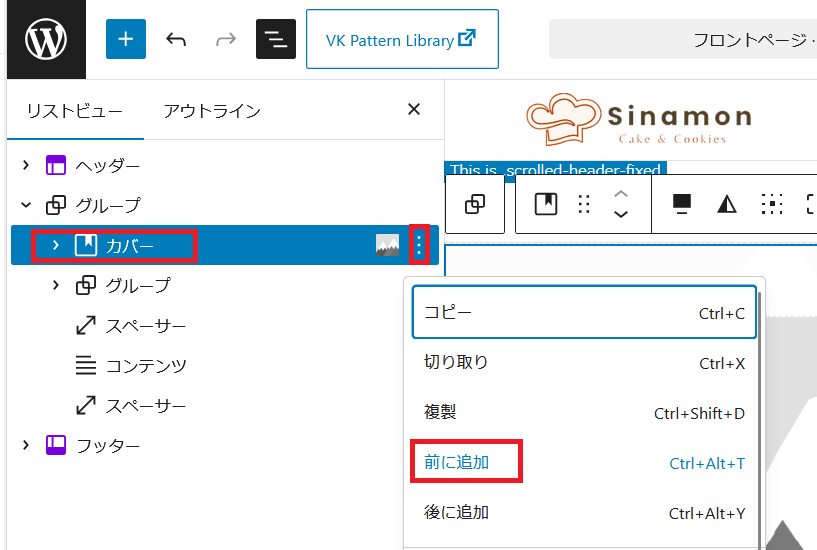Open the VK Pattern Library link
The width and height of the screenshot is (817, 550).
click(x=402, y=40)
